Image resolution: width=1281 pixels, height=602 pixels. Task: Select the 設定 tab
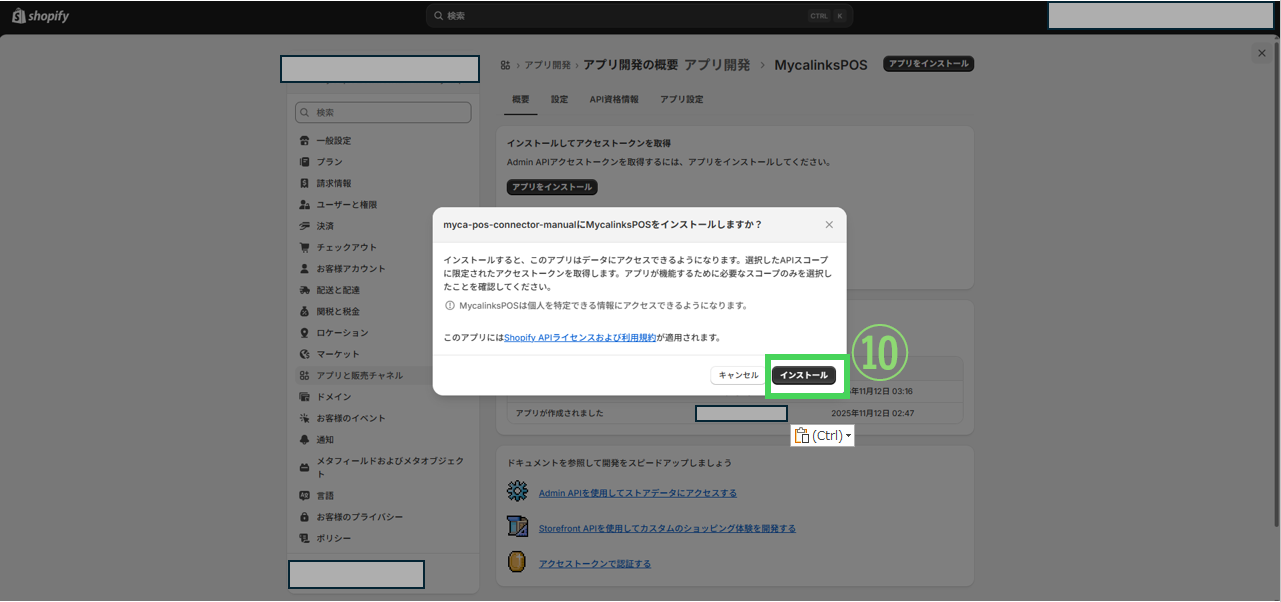click(x=559, y=100)
